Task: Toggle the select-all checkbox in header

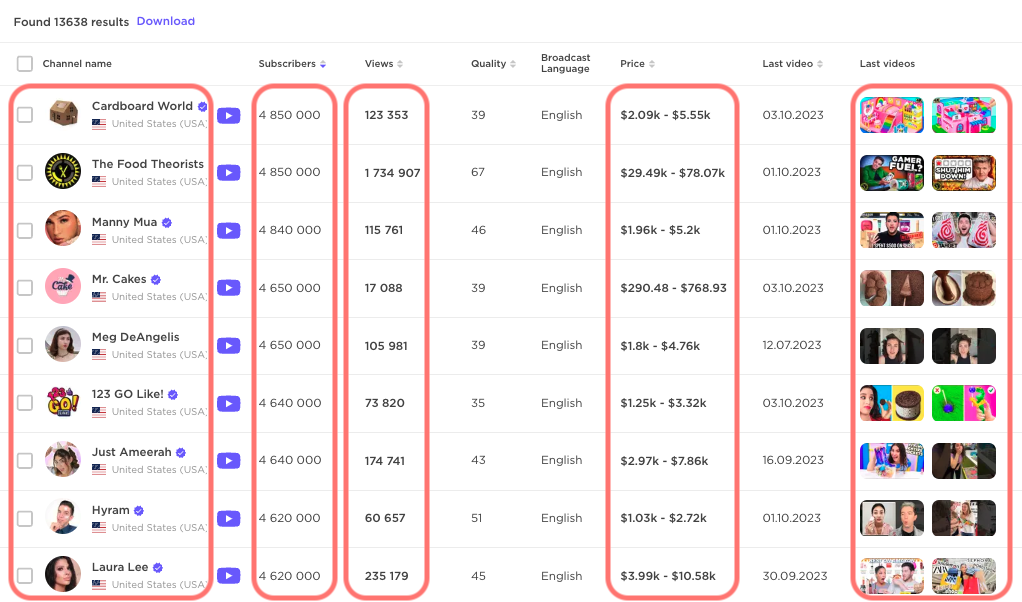Action: point(25,64)
